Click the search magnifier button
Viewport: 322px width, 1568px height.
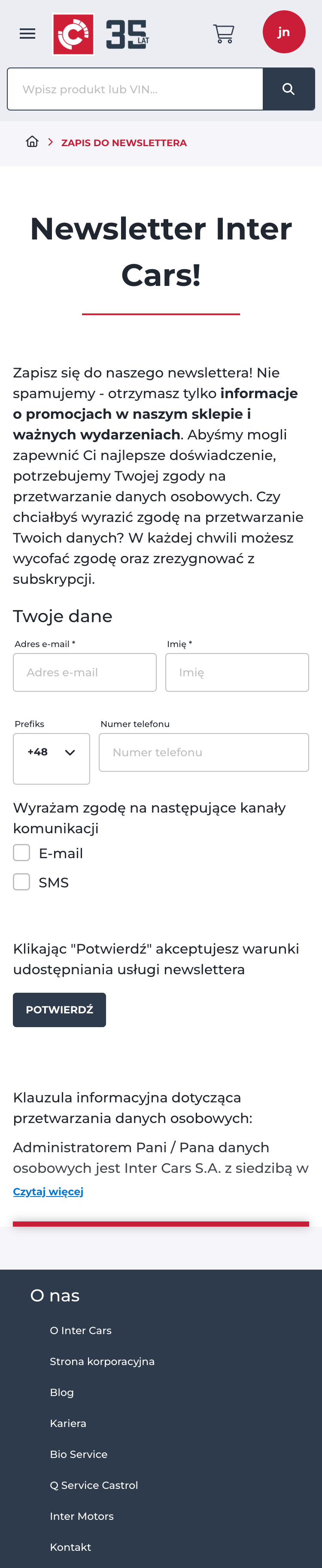[289, 89]
